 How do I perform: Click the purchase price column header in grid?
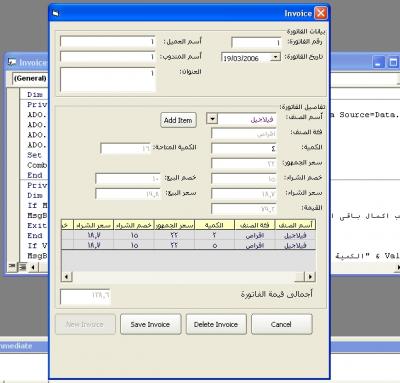pyautogui.click(x=94, y=225)
